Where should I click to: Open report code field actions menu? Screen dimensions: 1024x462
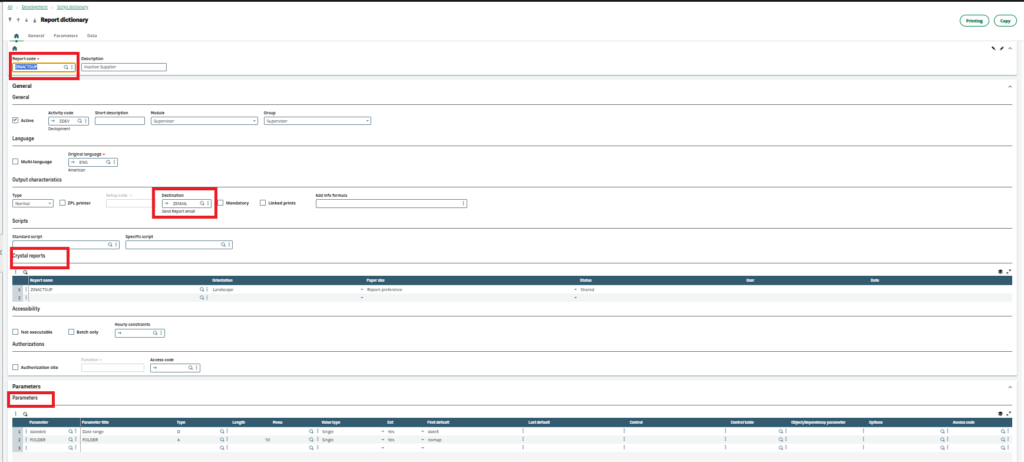coord(72,67)
